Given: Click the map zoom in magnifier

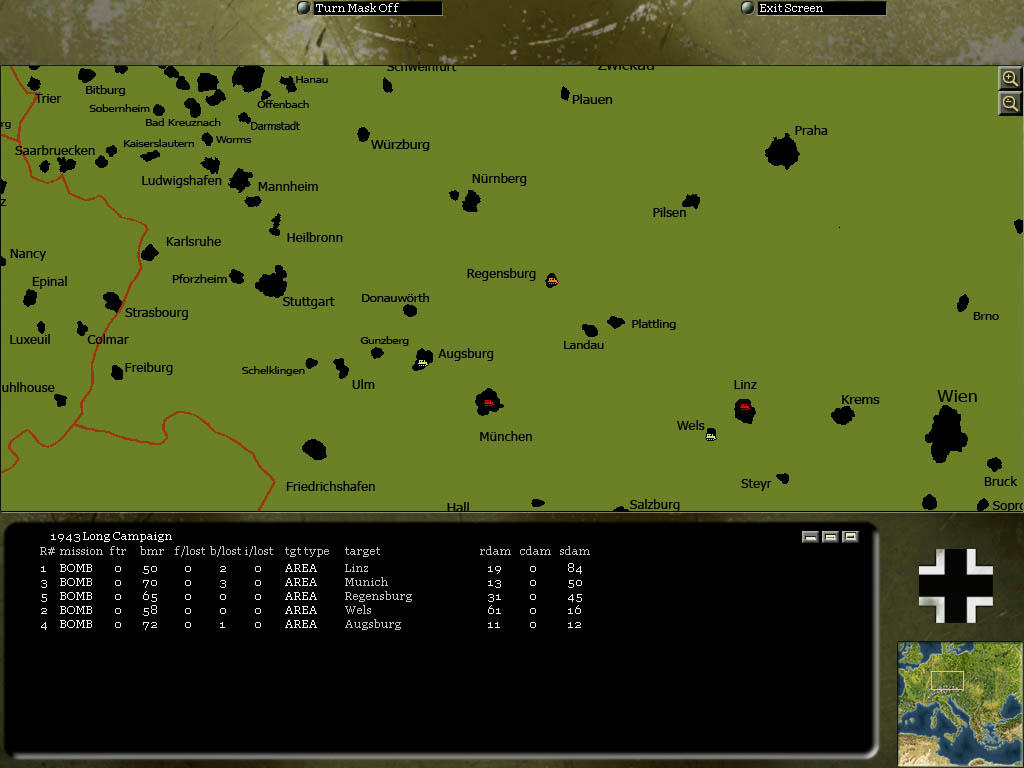Looking at the screenshot, I should pos(1010,79).
